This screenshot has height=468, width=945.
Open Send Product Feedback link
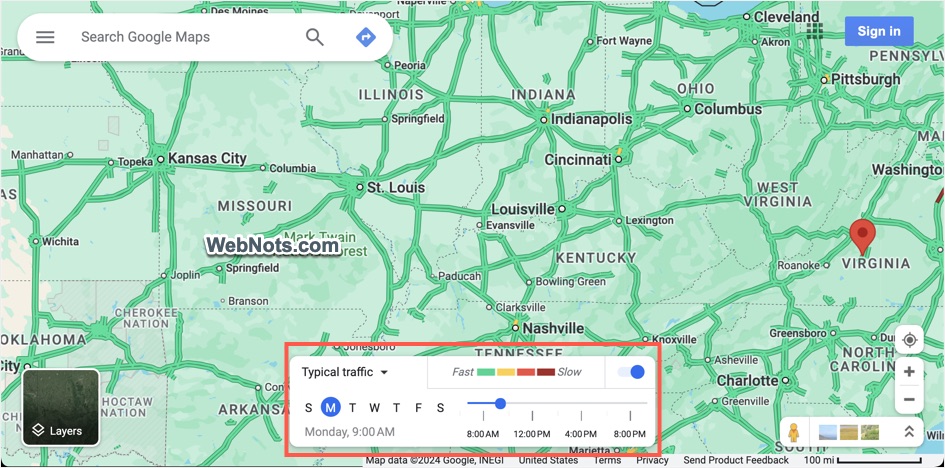(x=736, y=460)
